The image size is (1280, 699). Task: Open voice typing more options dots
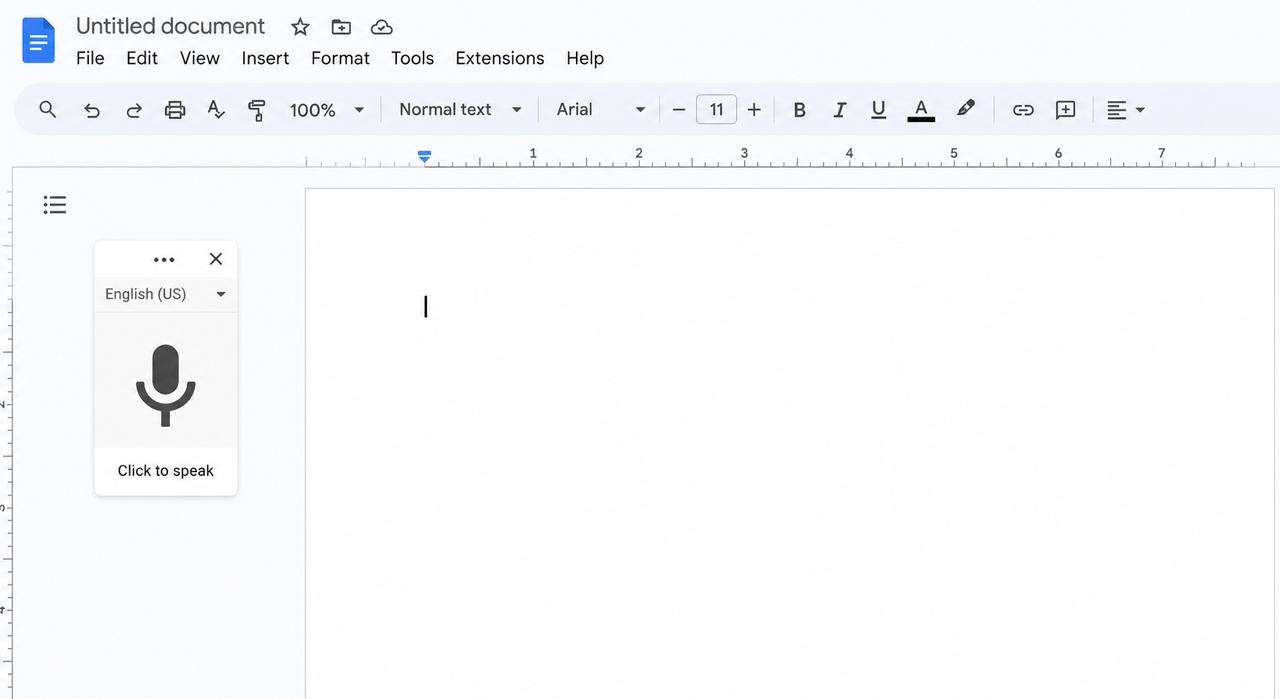(x=164, y=259)
